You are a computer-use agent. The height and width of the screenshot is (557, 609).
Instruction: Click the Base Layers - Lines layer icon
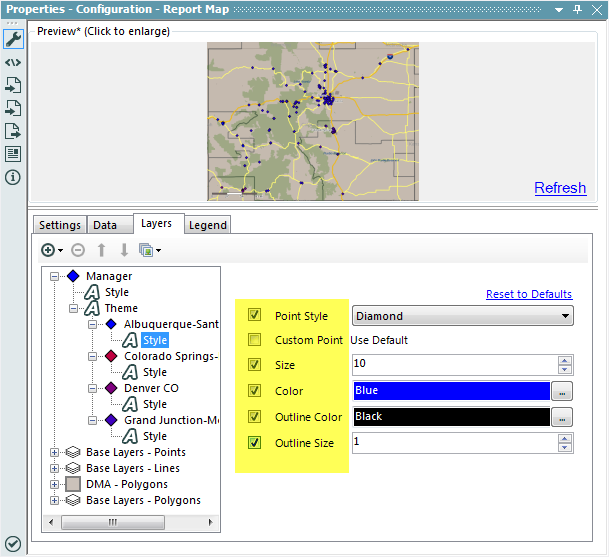point(73,468)
